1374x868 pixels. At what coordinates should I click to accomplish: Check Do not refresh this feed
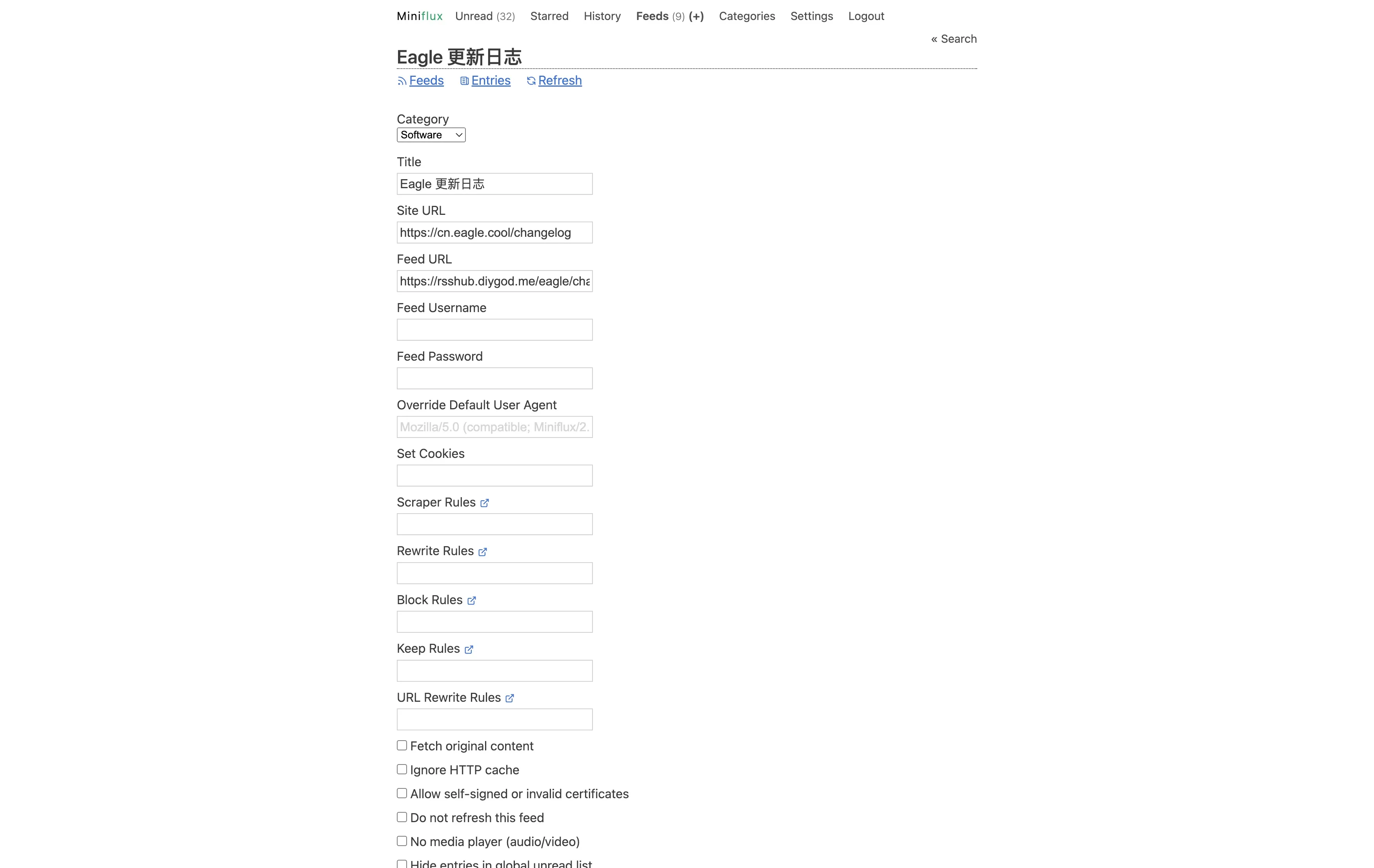pyautogui.click(x=402, y=817)
